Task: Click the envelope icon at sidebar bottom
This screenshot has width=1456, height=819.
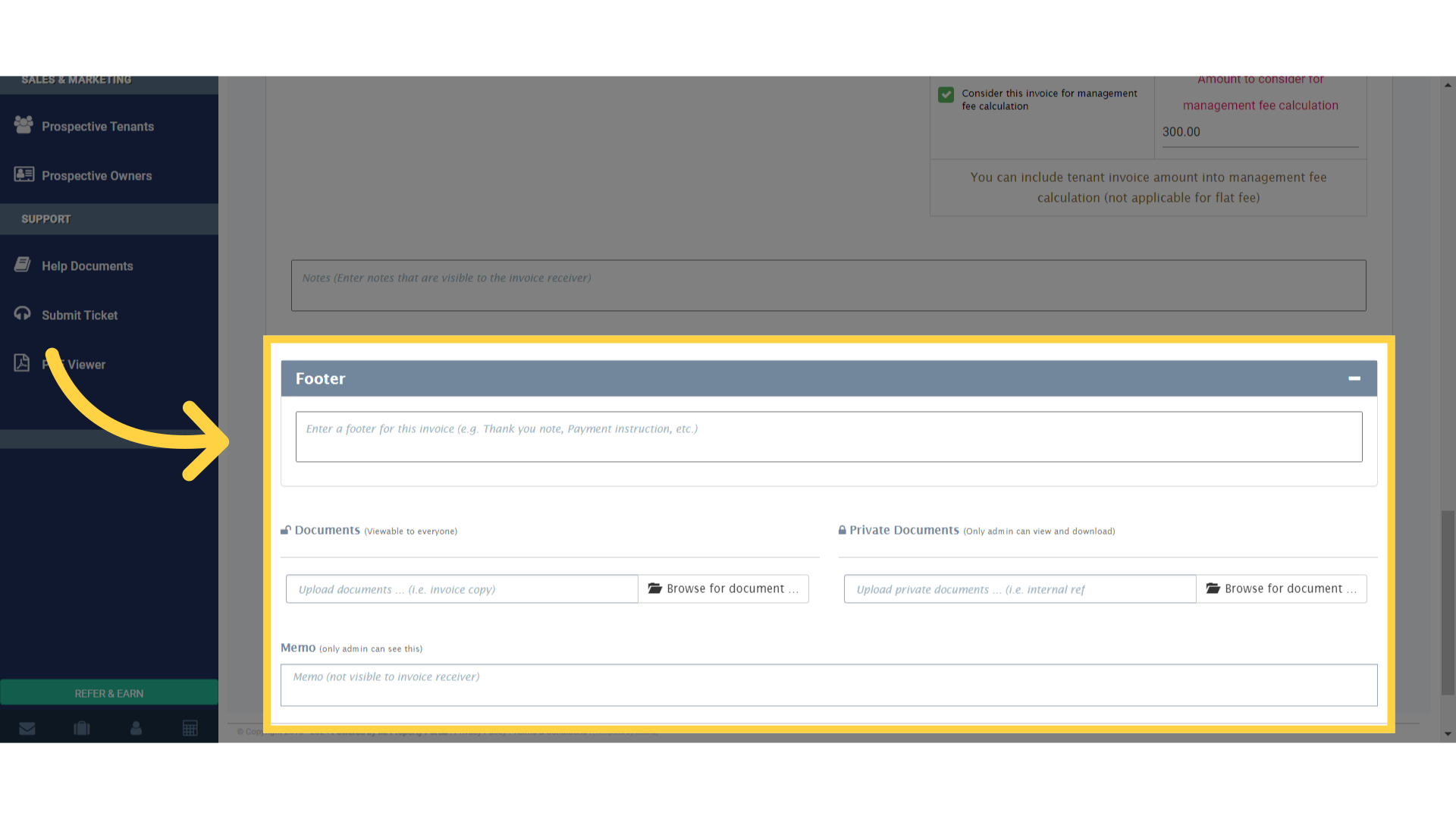Action: click(27, 728)
